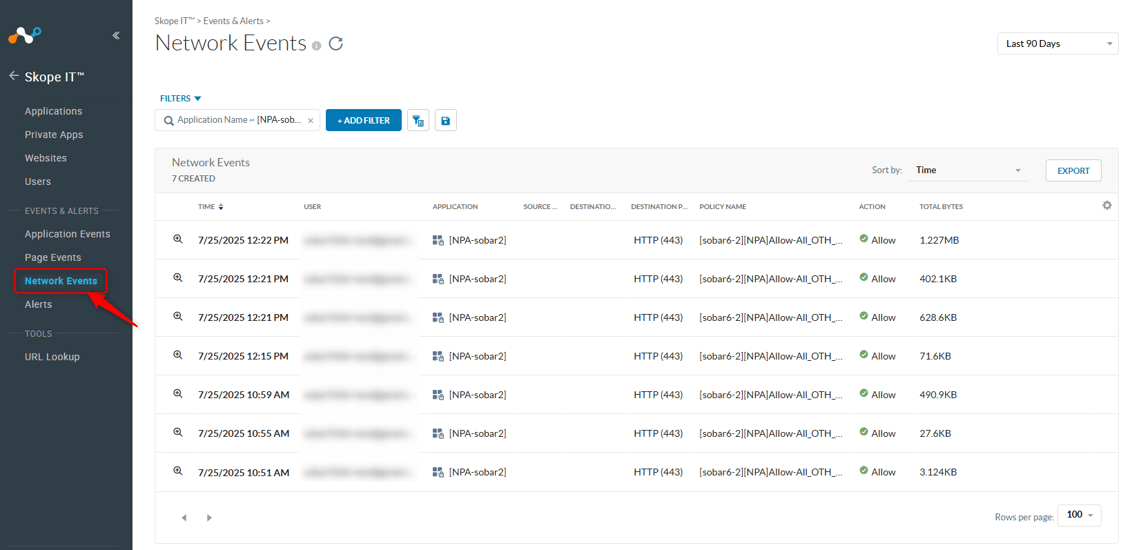Open the Network Events info icon
The width and height of the screenshot is (1123, 550).
pos(317,46)
